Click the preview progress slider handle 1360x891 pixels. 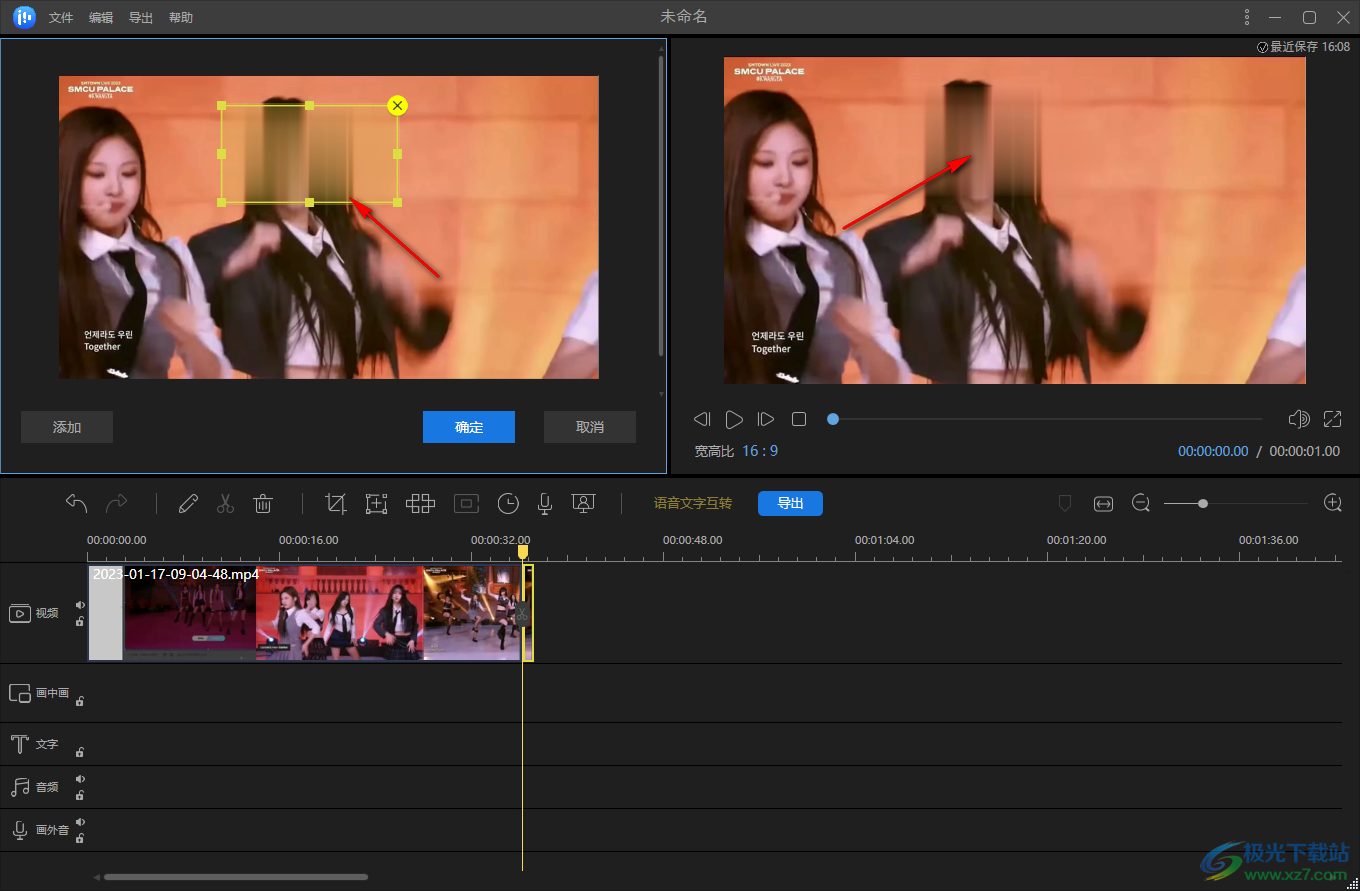[x=833, y=419]
